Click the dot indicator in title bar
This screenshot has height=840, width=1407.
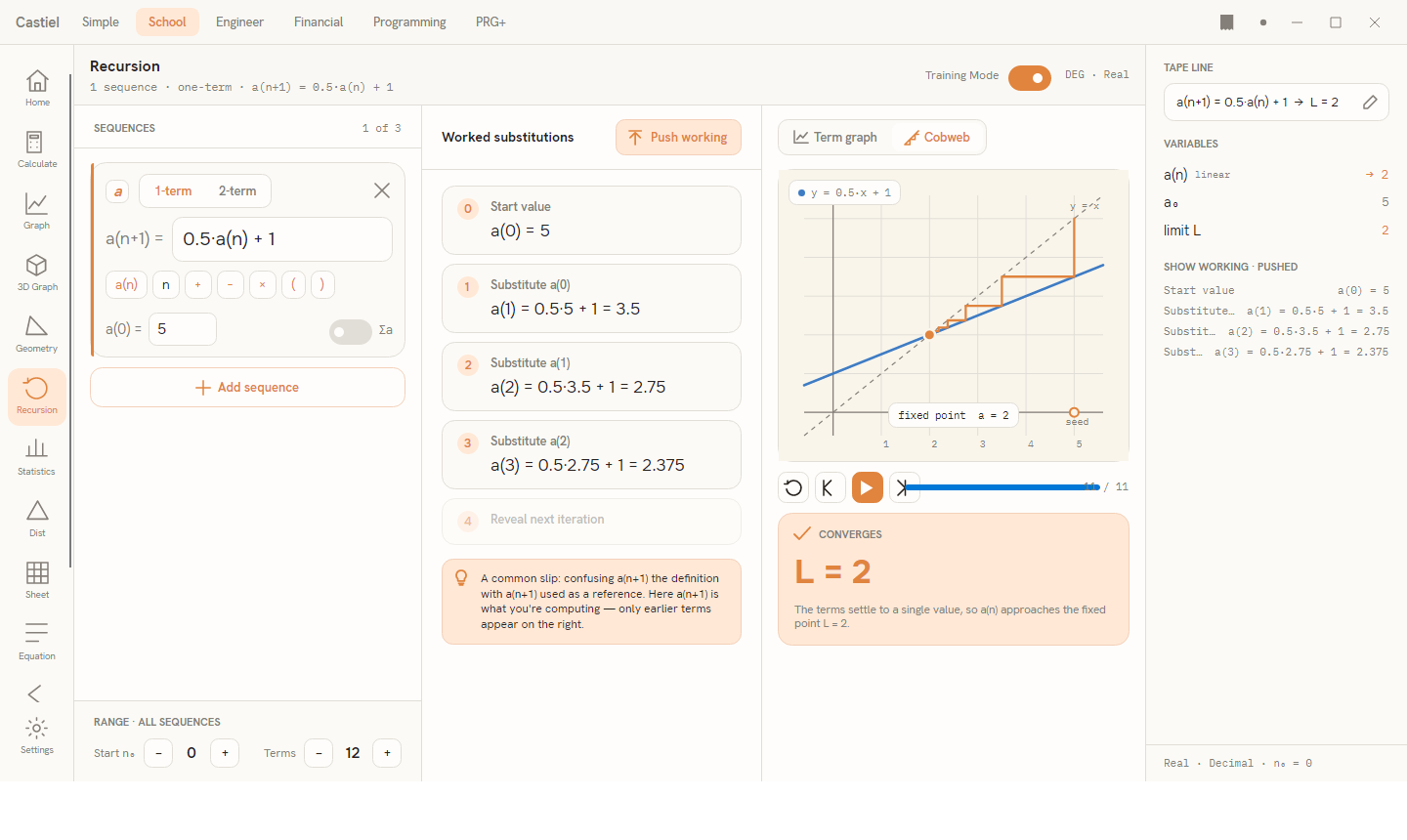tap(1263, 22)
